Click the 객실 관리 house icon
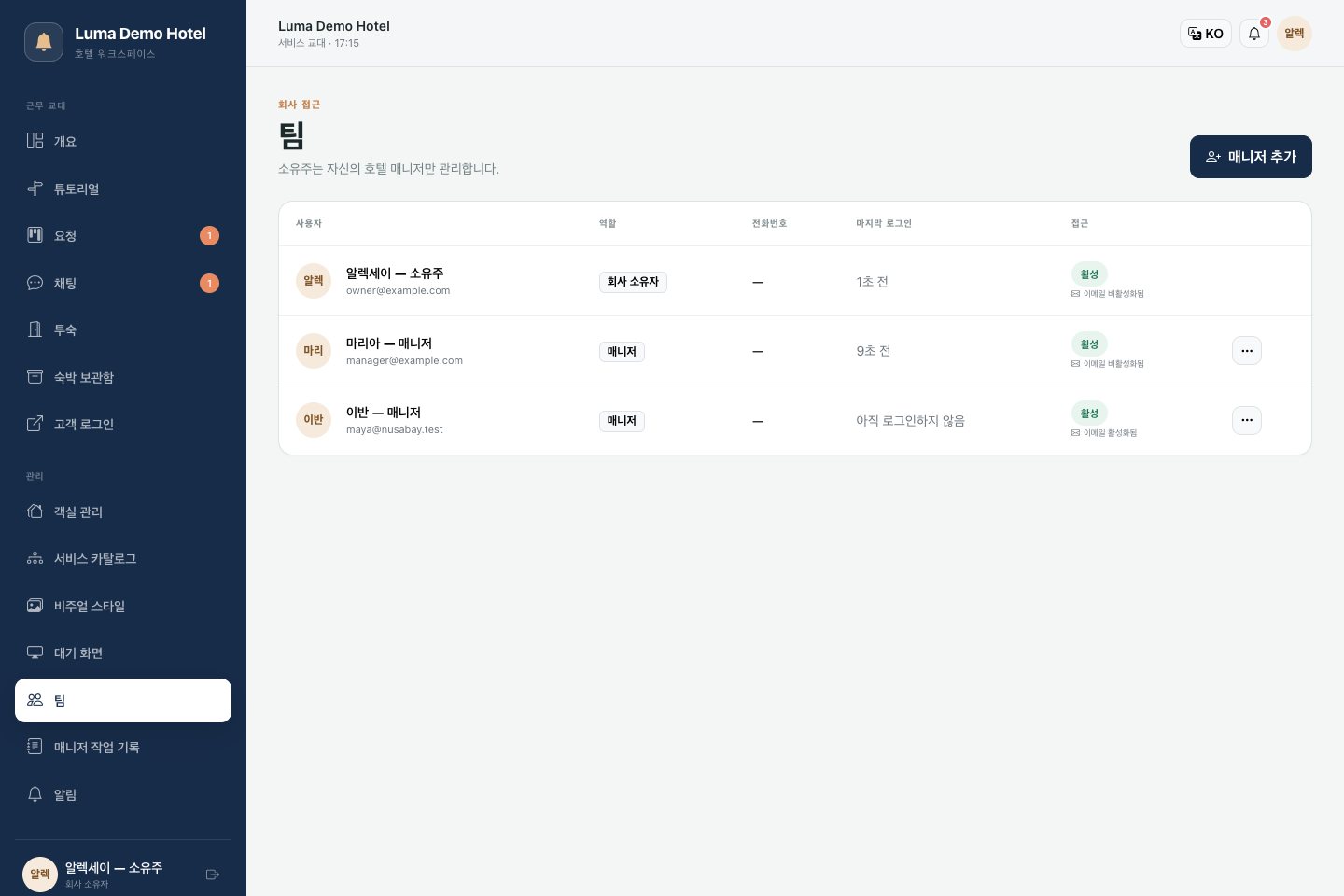Viewport: 1344px width, 896px height. (x=35, y=511)
